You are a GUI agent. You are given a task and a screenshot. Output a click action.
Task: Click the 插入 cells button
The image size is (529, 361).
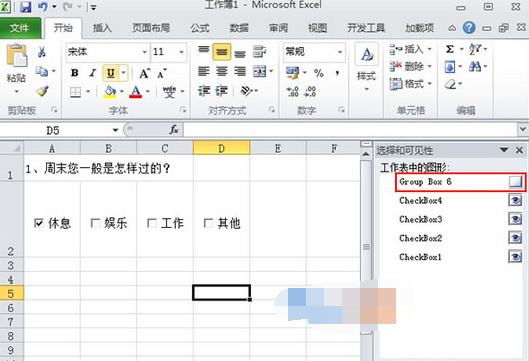point(411,50)
